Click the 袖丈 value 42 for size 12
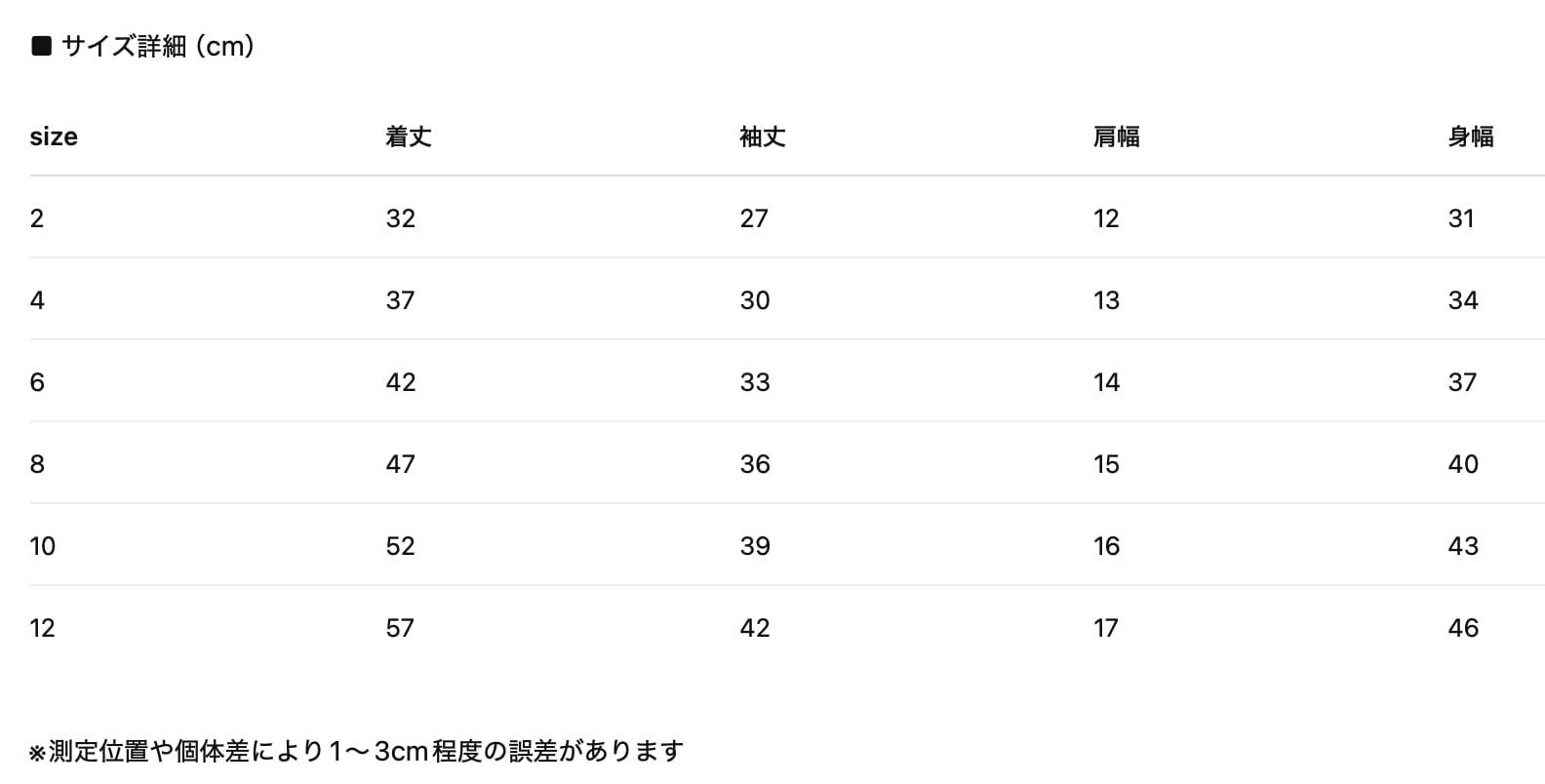The width and height of the screenshot is (1545, 784). pos(755,628)
